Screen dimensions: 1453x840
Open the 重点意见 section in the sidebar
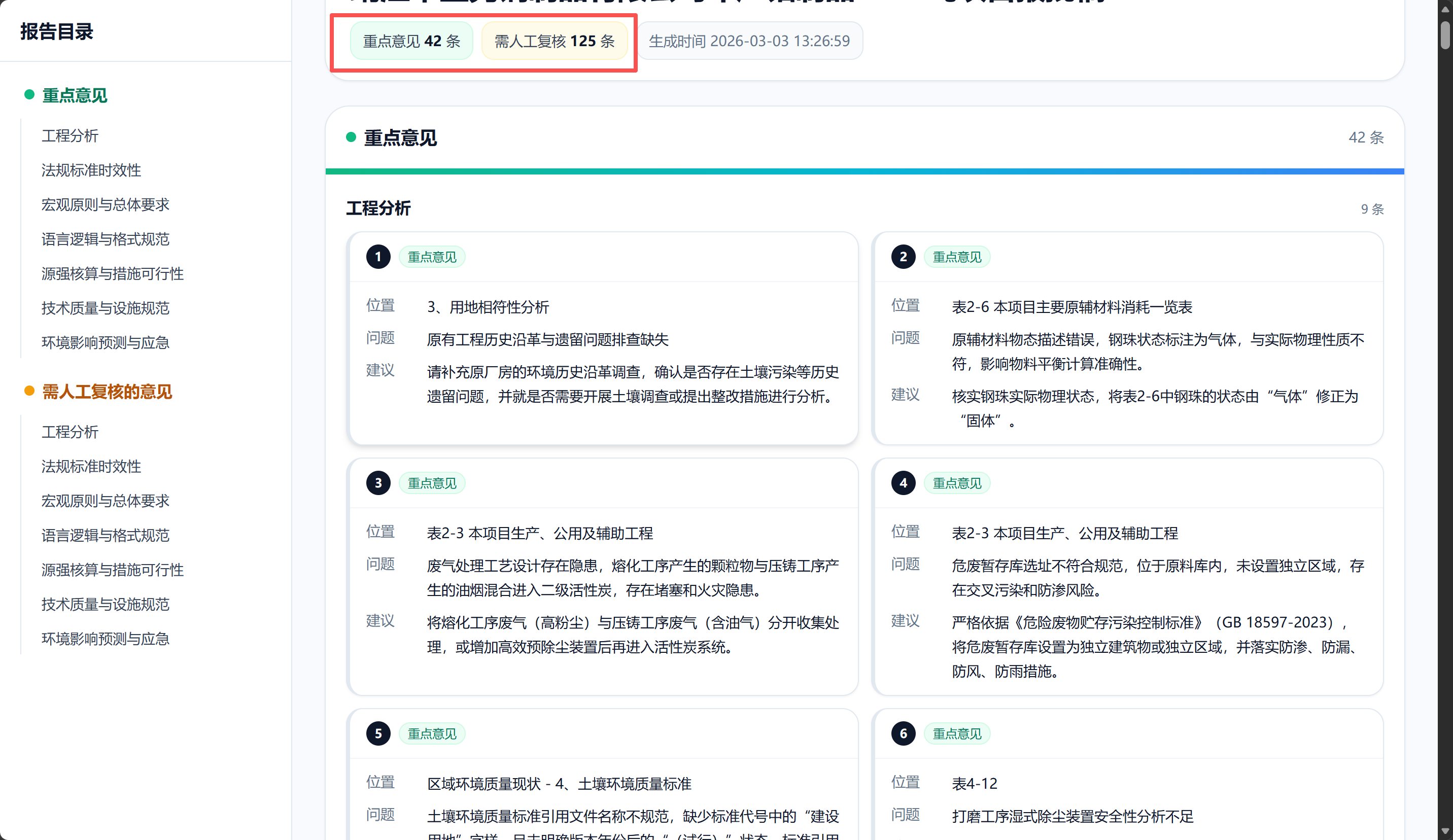(75, 95)
